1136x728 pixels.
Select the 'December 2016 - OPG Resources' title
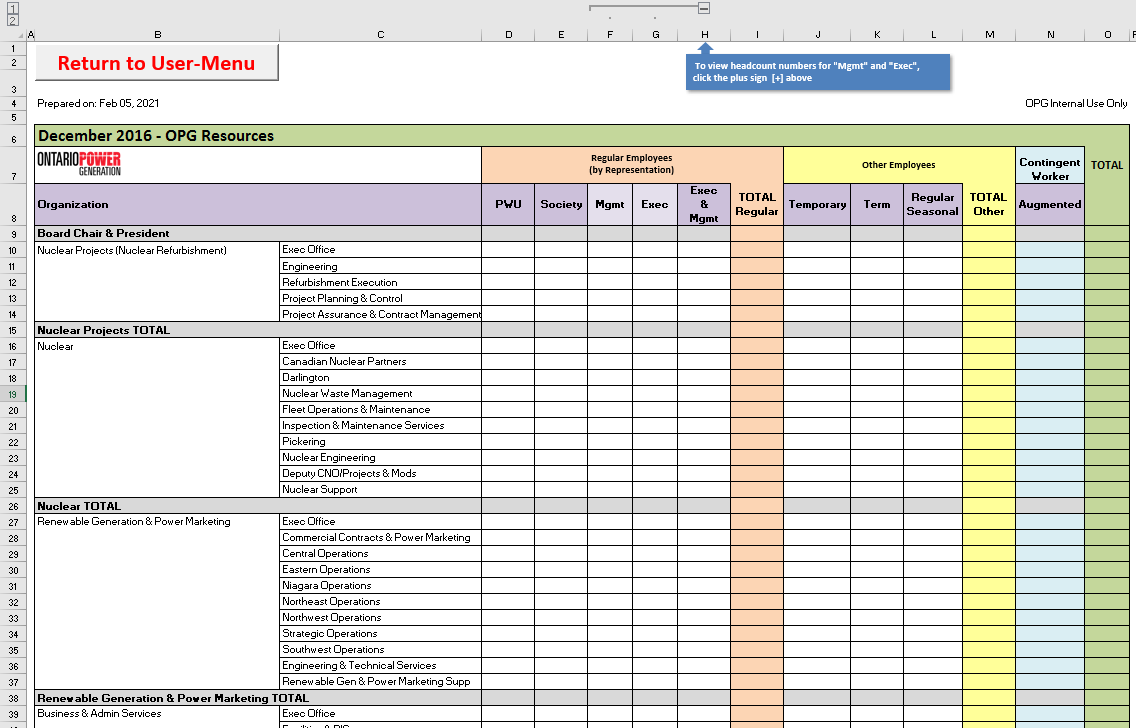[x=156, y=135]
